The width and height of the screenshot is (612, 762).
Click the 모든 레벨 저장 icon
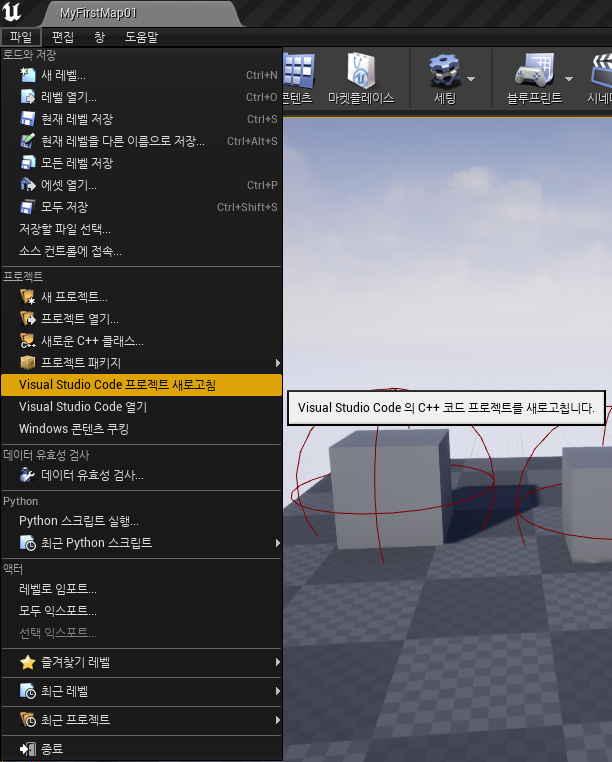28,162
